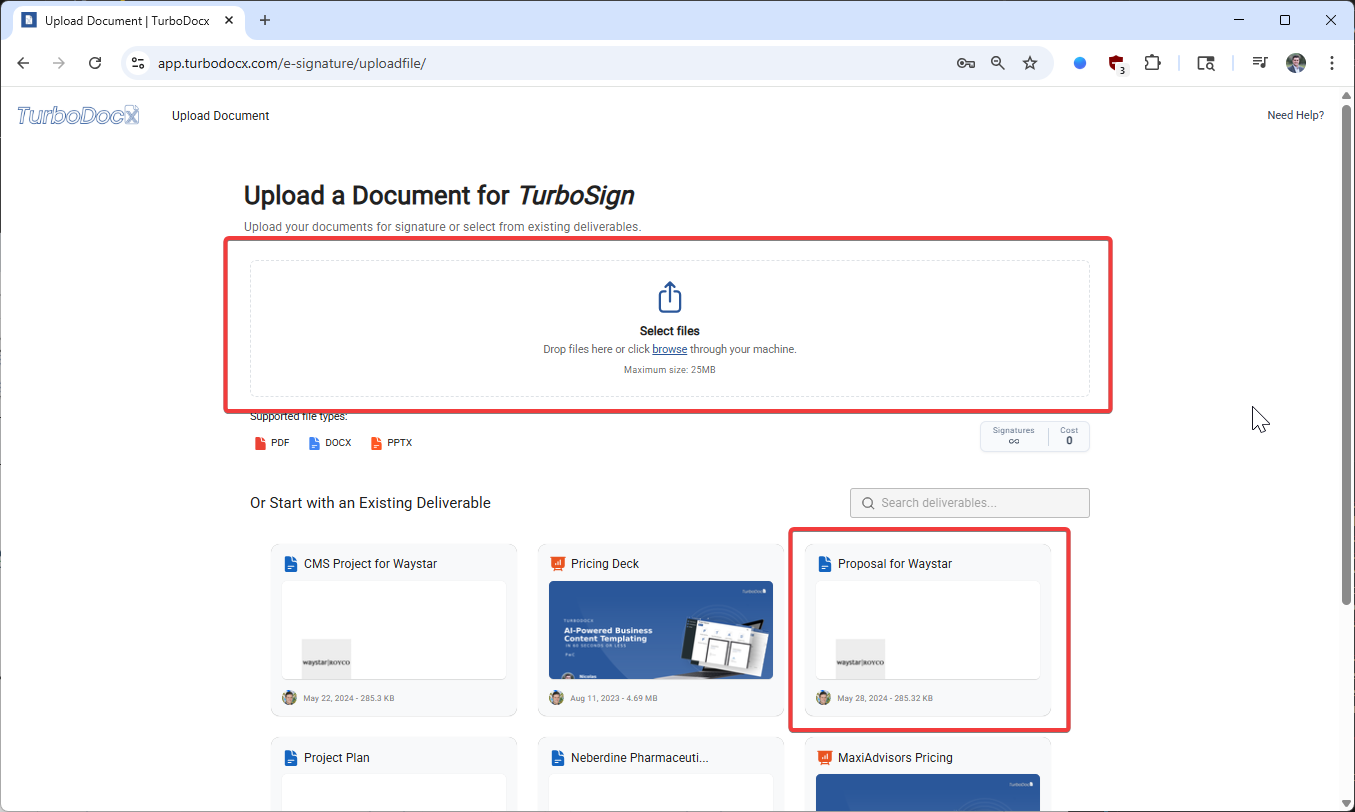This screenshot has height=812, width=1355.
Task: Click the CMS Project for Waystar preview thumbnail
Action: [x=394, y=630]
